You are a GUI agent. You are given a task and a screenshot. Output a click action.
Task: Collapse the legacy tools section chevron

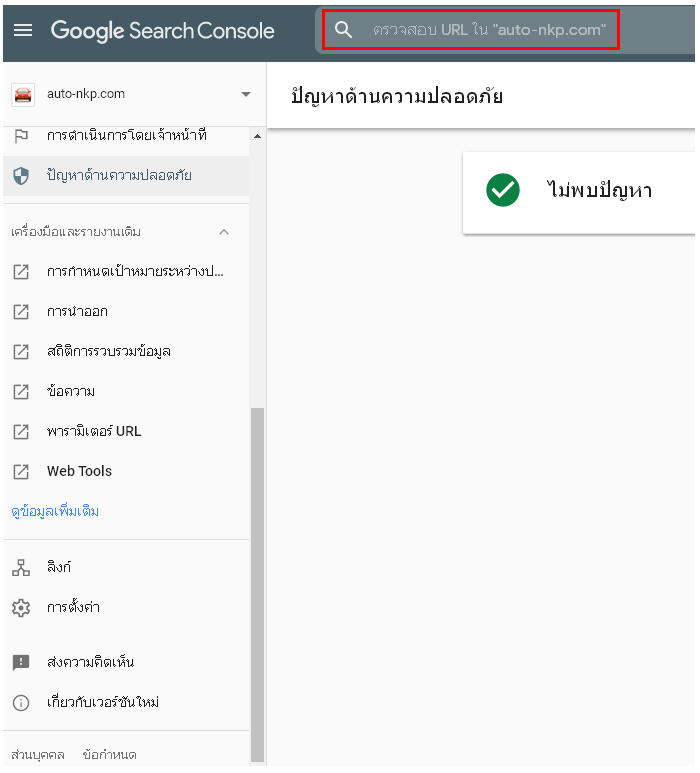[224, 232]
